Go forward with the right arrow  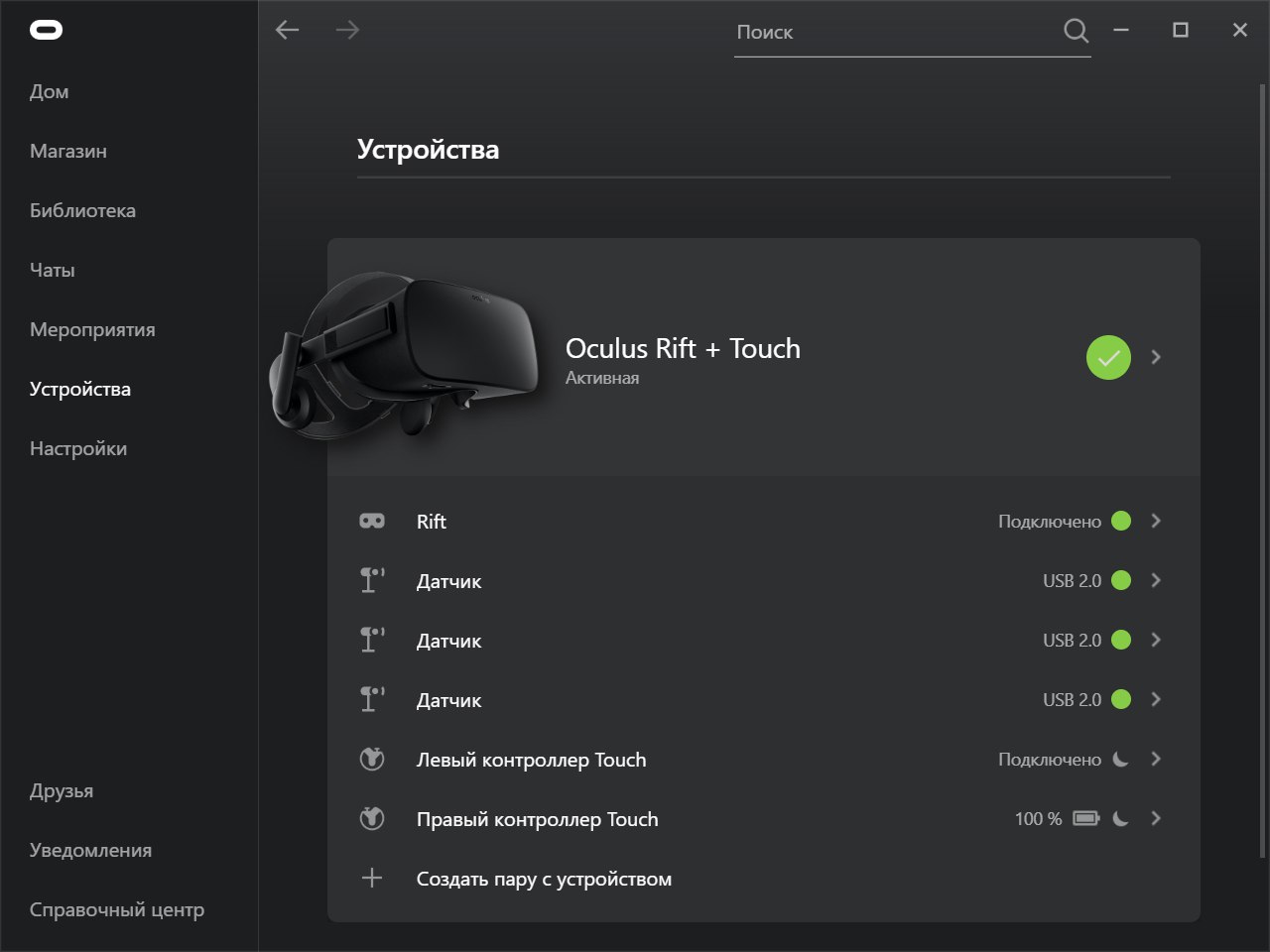pyautogui.click(x=347, y=30)
